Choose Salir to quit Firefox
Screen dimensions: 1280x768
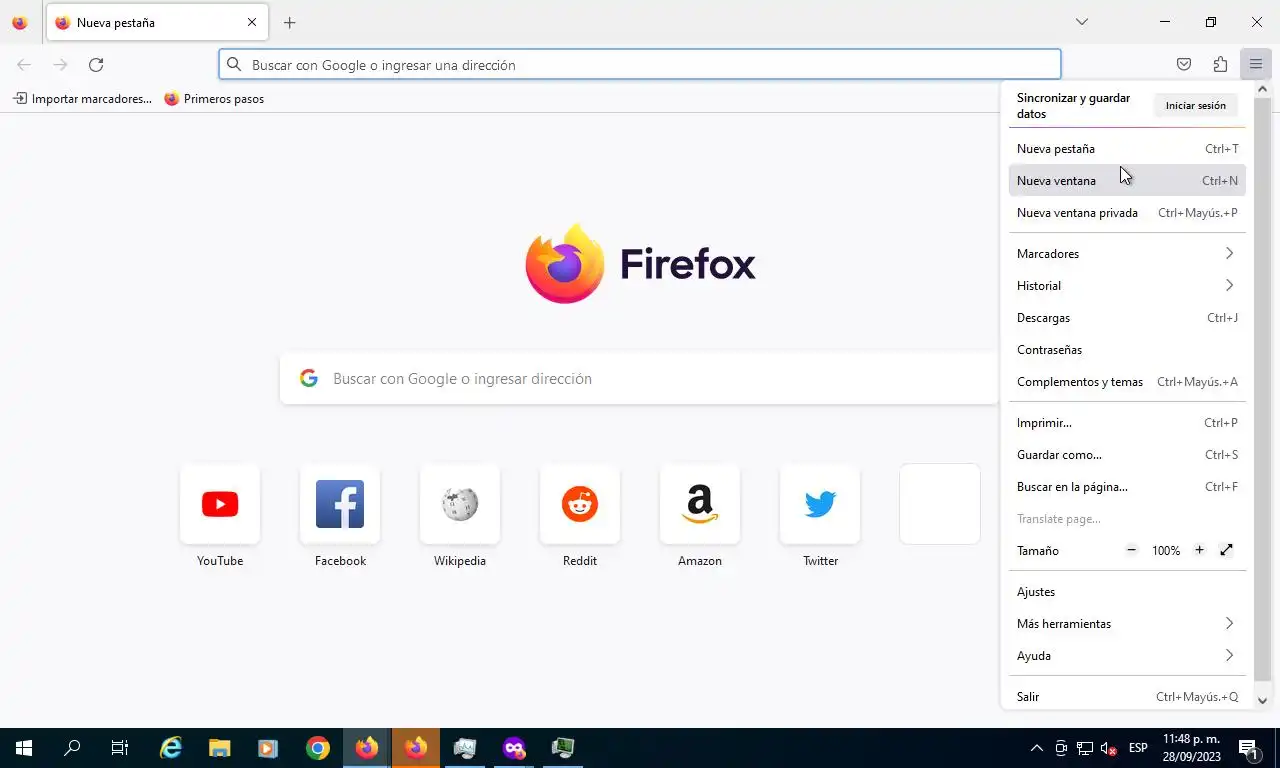pyautogui.click(x=1127, y=697)
